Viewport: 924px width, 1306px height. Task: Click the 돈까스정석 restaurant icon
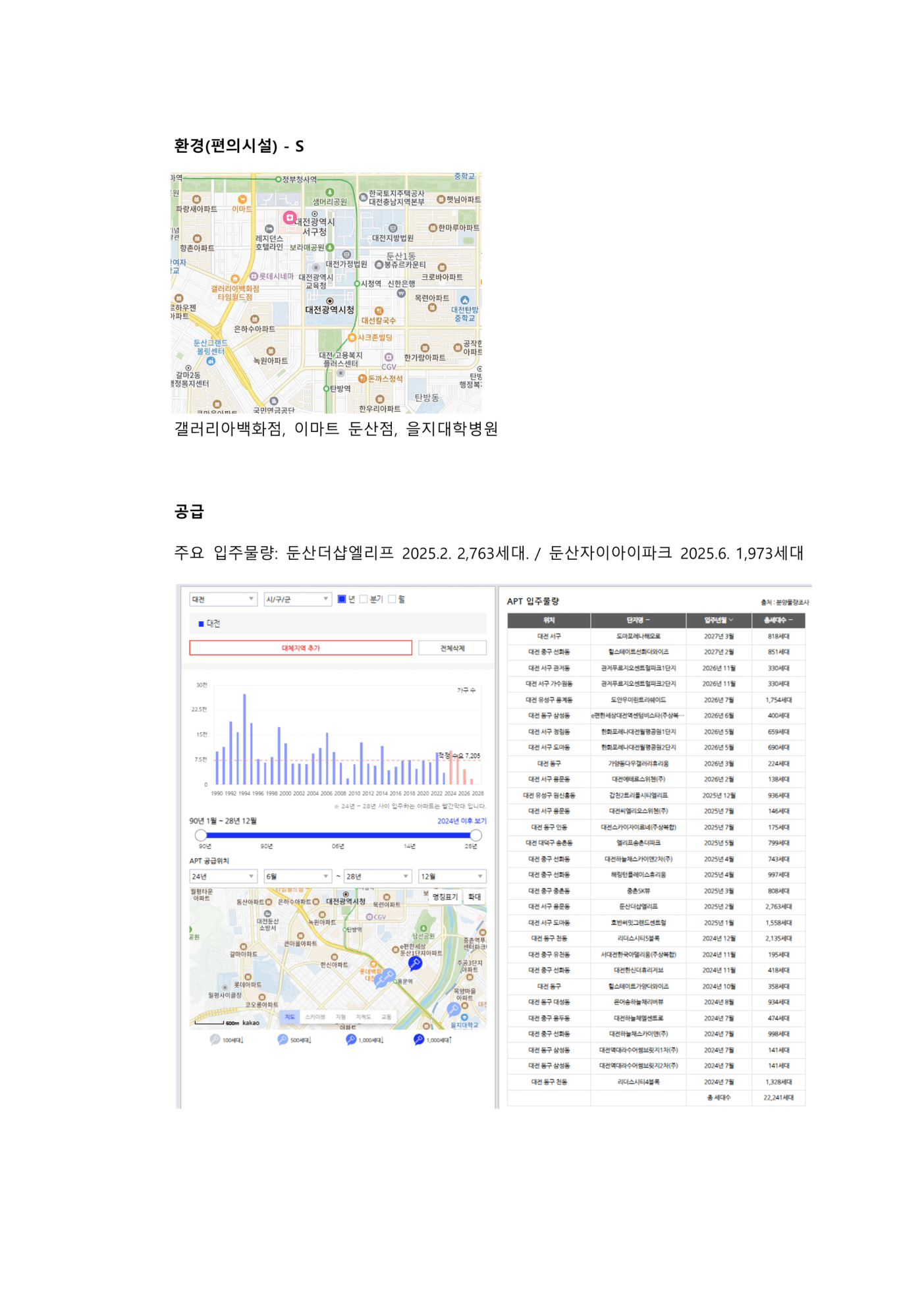click(362, 379)
